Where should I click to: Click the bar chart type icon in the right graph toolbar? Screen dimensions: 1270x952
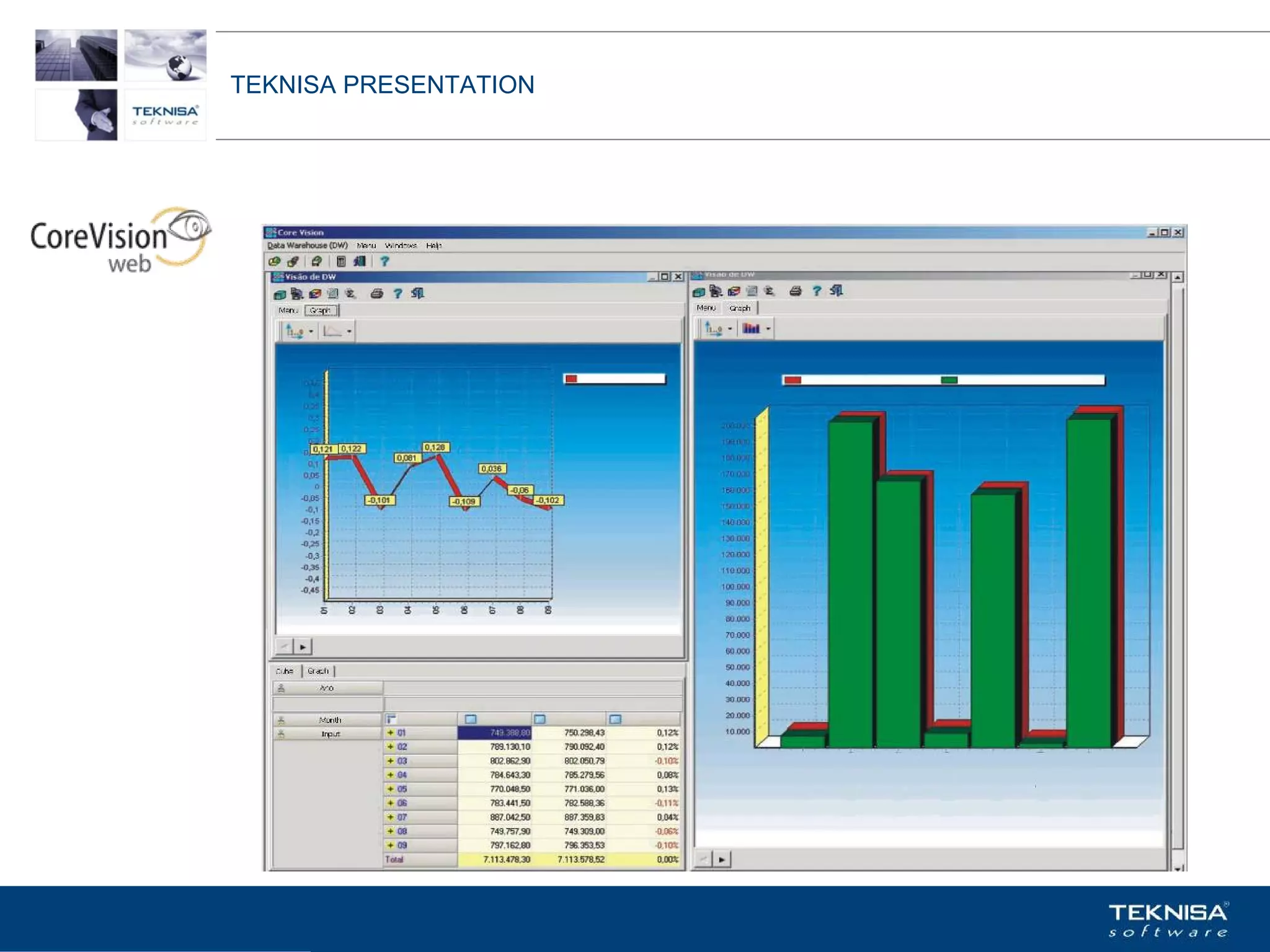(x=751, y=328)
